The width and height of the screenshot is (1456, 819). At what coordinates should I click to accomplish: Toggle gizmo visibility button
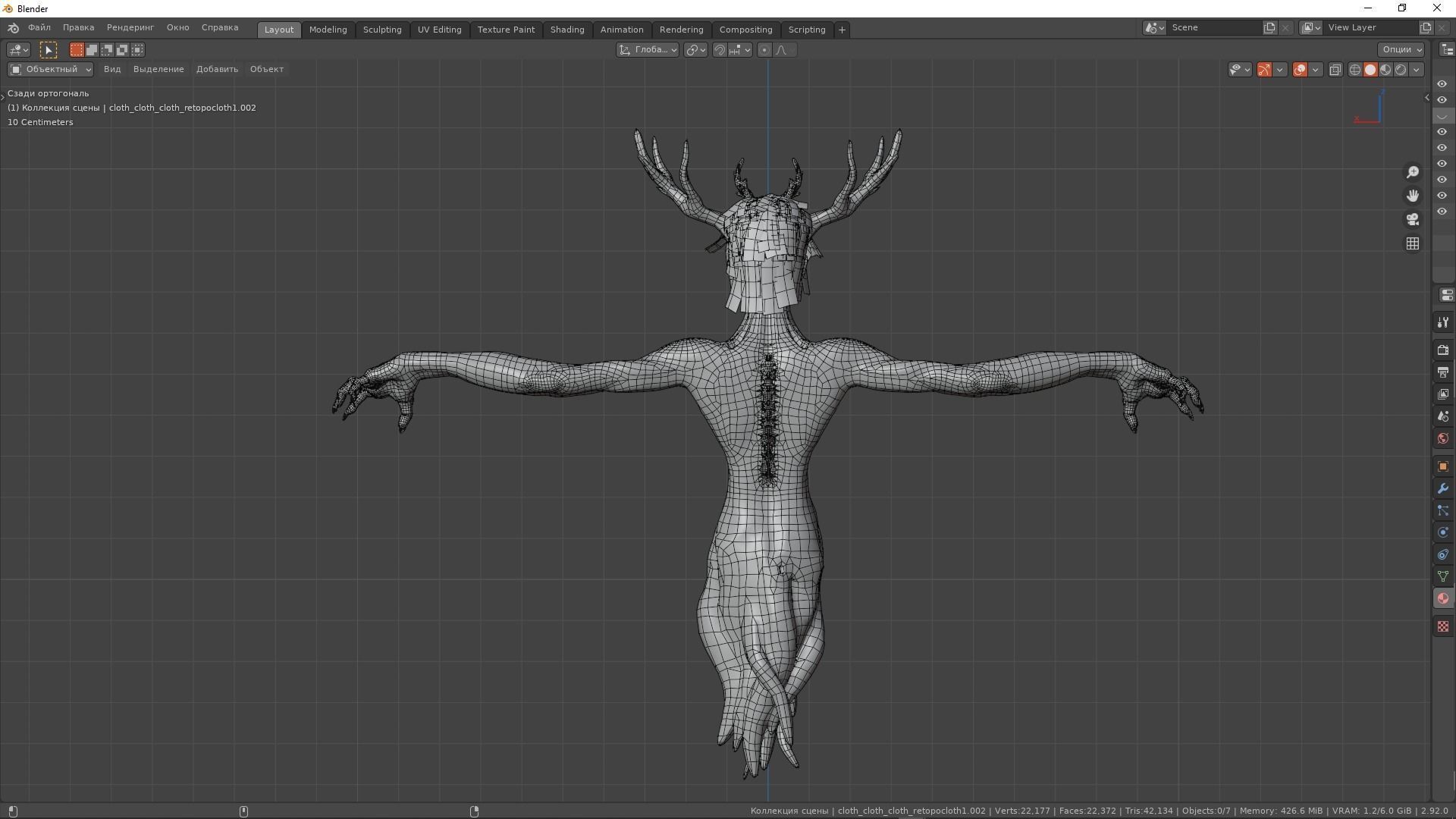pyautogui.click(x=1264, y=70)
